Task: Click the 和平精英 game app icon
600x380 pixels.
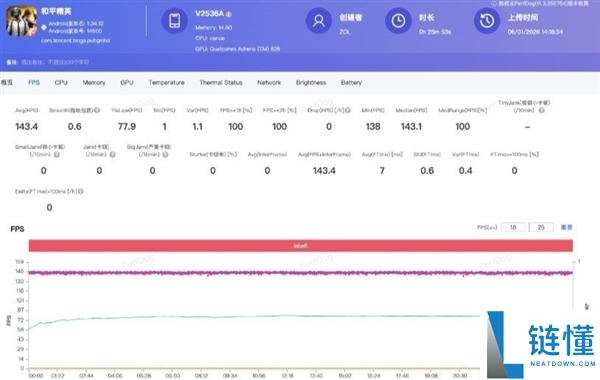Action: click(21, 21)
